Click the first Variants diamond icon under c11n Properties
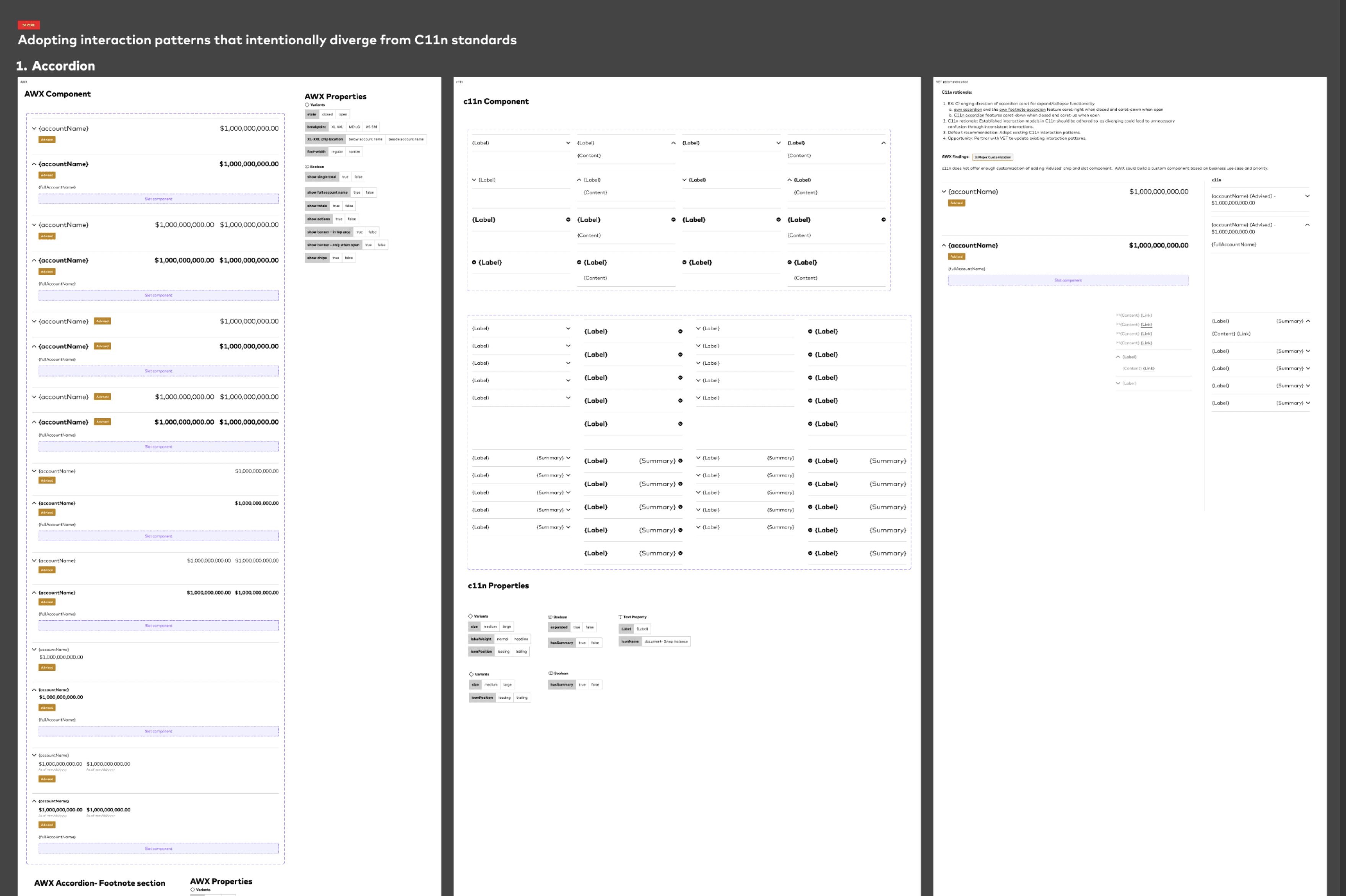The image size is (1346, 896). (470, 616)
